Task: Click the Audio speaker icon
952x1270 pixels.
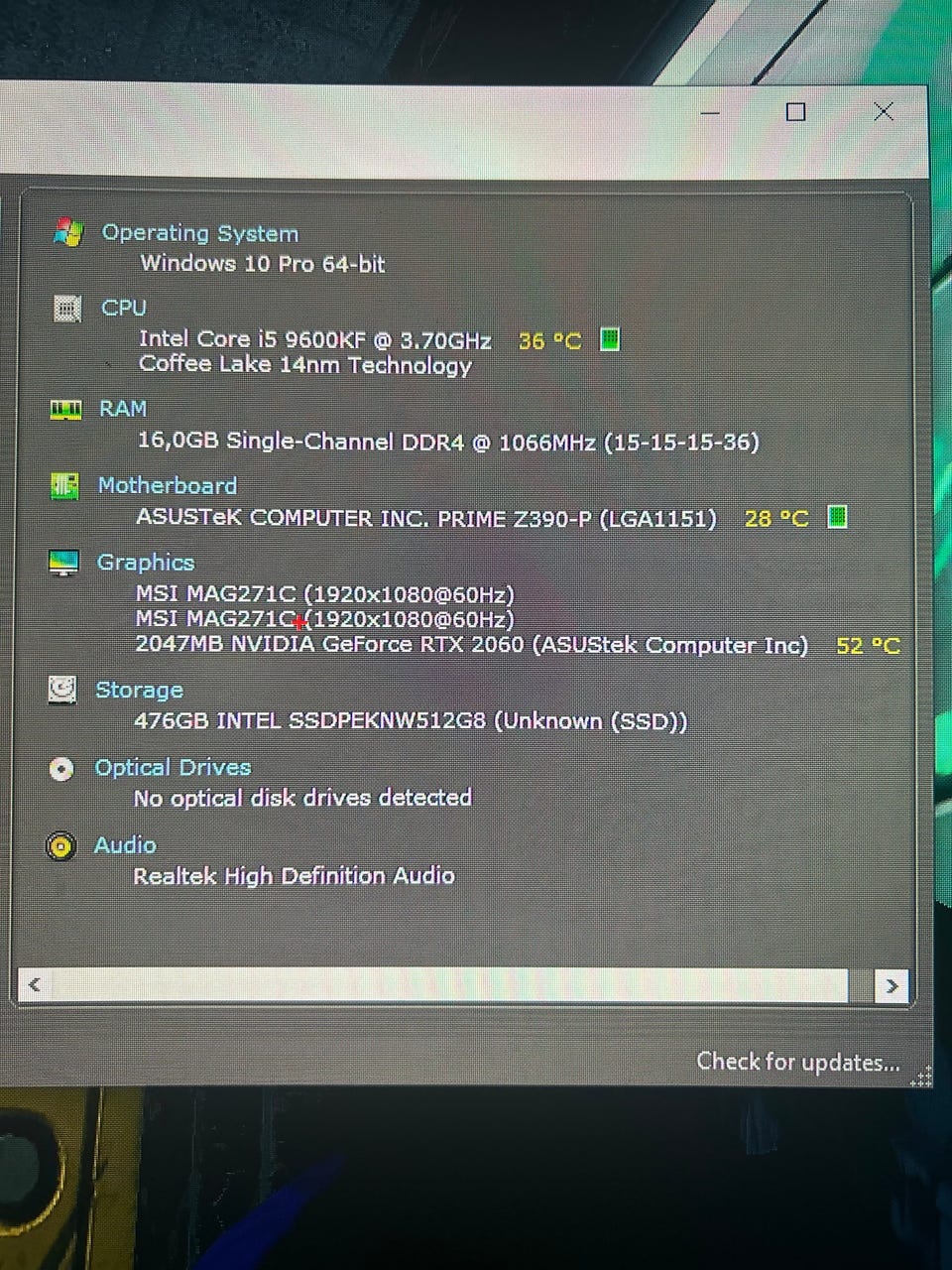Action: [x=60, y=846]
